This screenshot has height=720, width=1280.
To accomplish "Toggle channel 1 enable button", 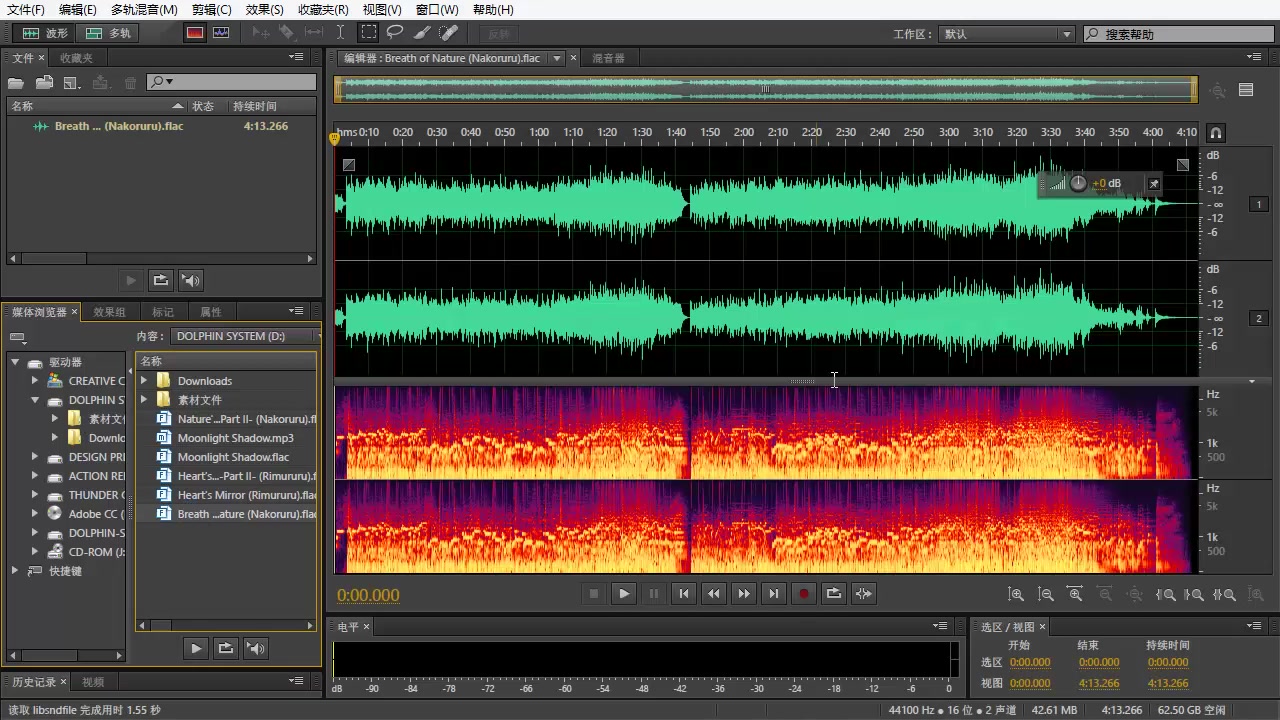I will 1259,204.
